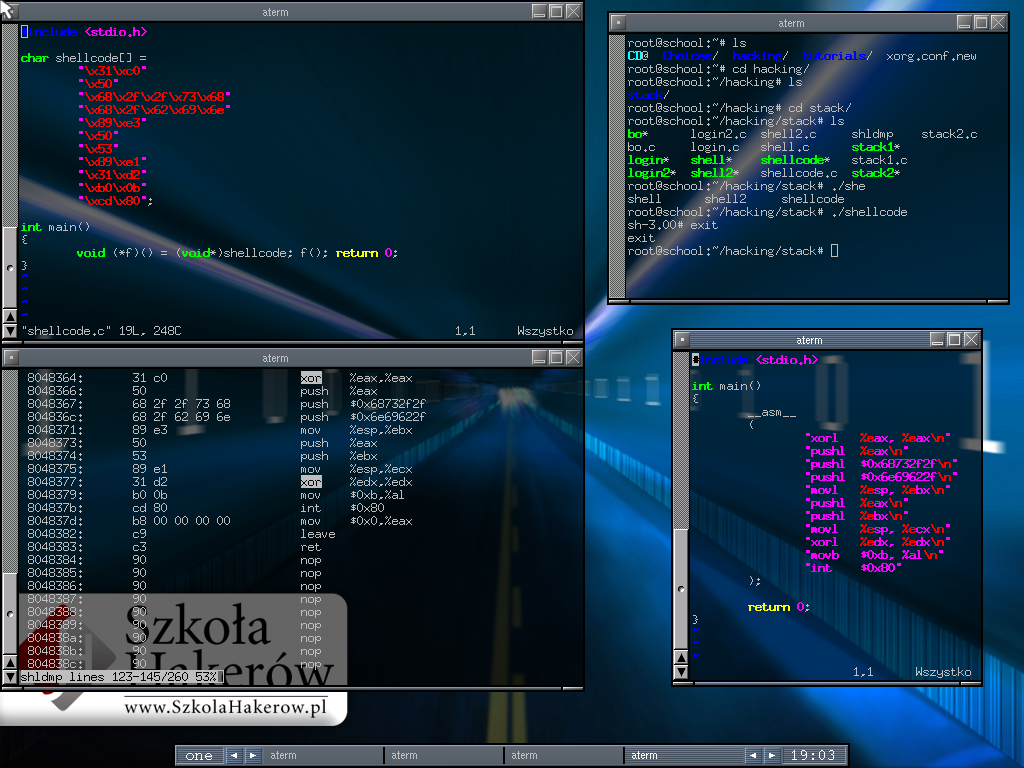Viewport: 1024px width, 768px height.
Task: Click the 'hacking/' directory in ls output
Action: point(760,56)
